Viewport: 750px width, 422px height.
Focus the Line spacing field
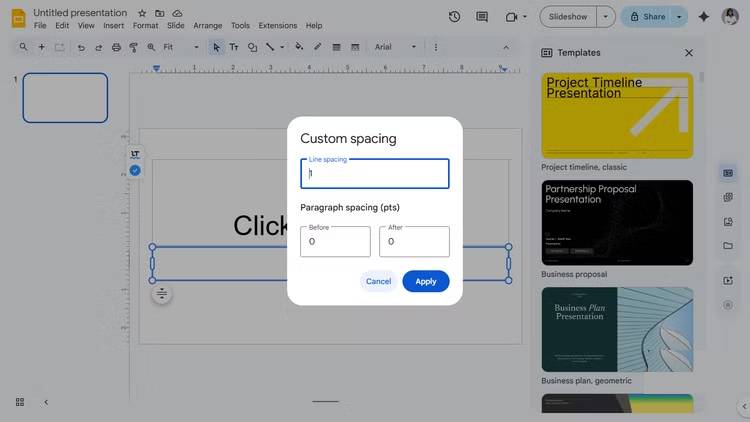pos(375,173)
